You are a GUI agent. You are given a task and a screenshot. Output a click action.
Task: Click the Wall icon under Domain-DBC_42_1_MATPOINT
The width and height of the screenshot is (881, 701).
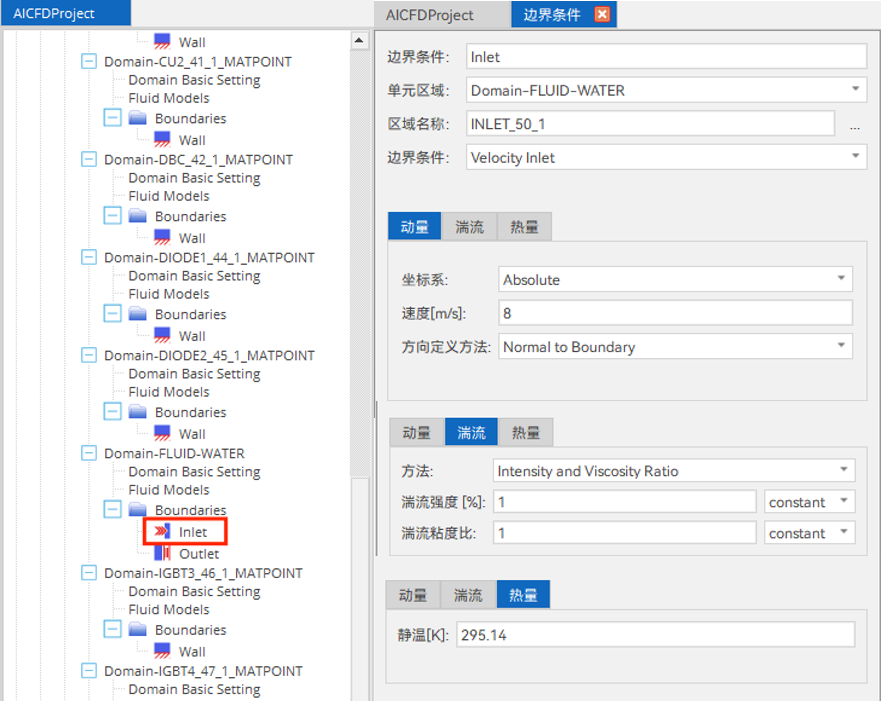pyautogui.click(x=162, y=238)
